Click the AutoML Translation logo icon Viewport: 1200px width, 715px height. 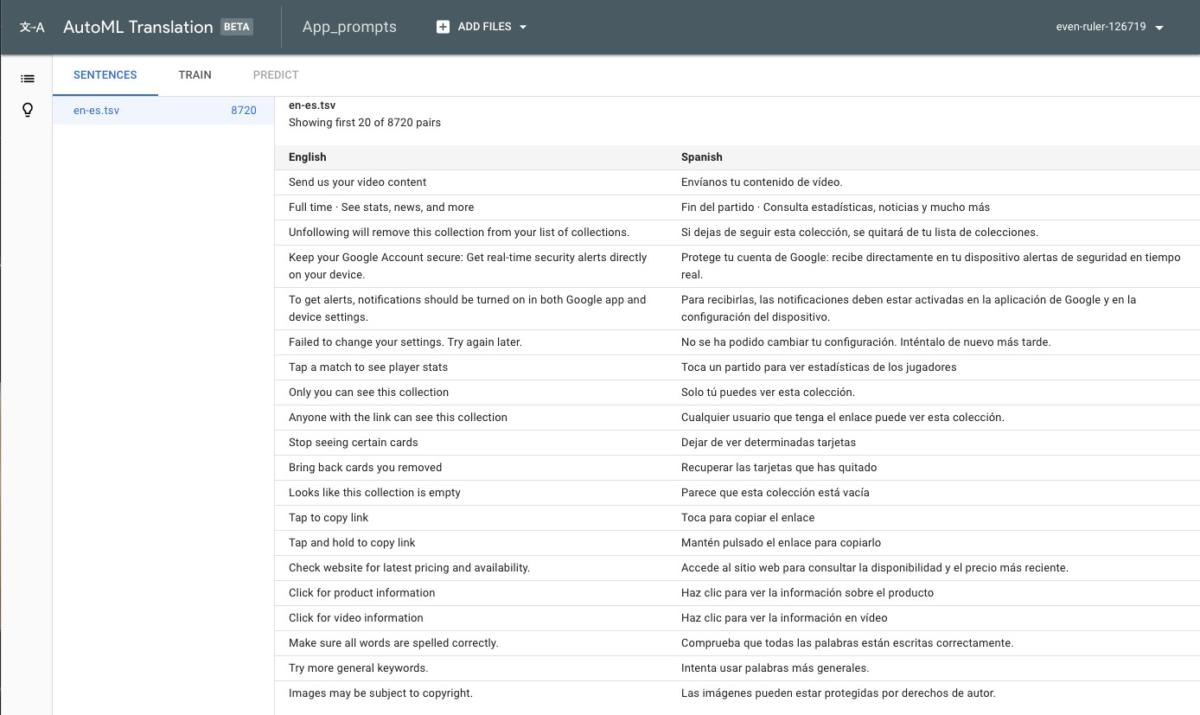(x=32, y=27)
